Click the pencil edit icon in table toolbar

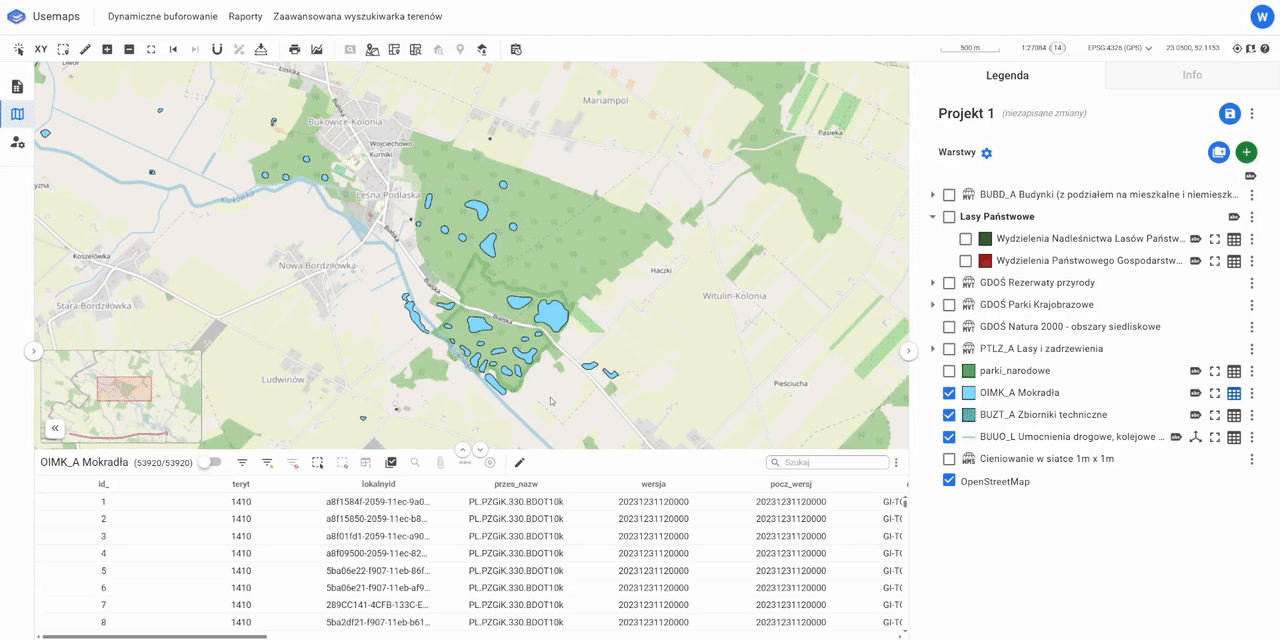pos(519,463)
